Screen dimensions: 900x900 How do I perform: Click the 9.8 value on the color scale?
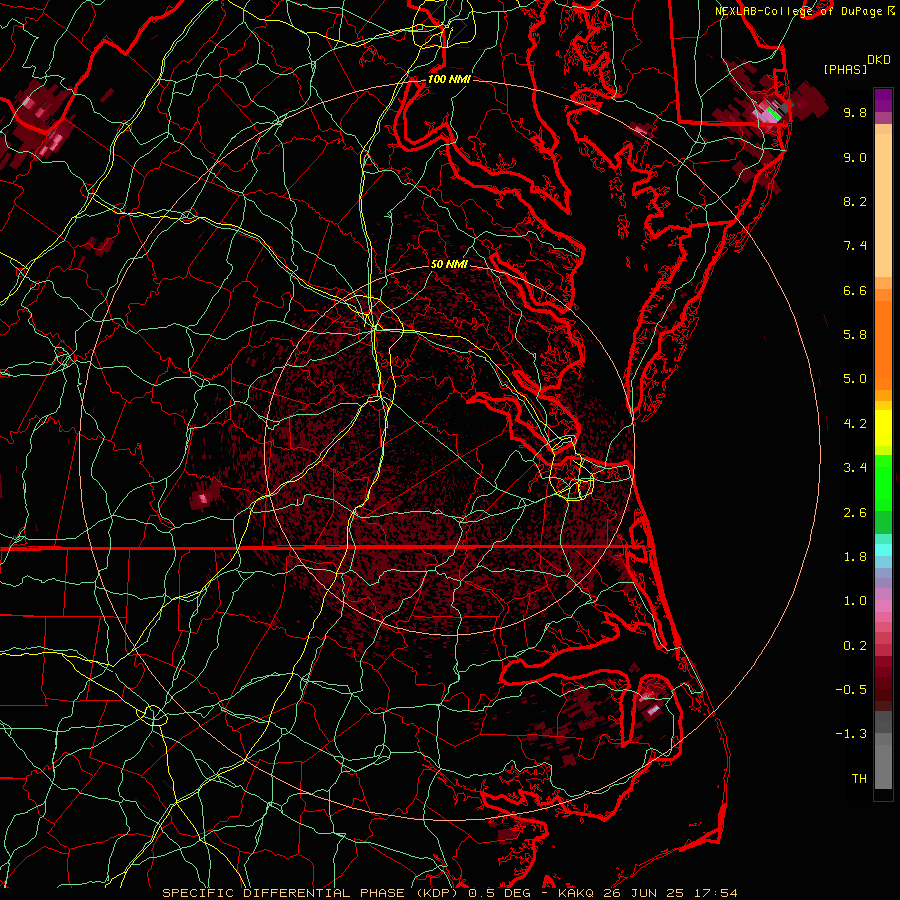tap(855, 112)
